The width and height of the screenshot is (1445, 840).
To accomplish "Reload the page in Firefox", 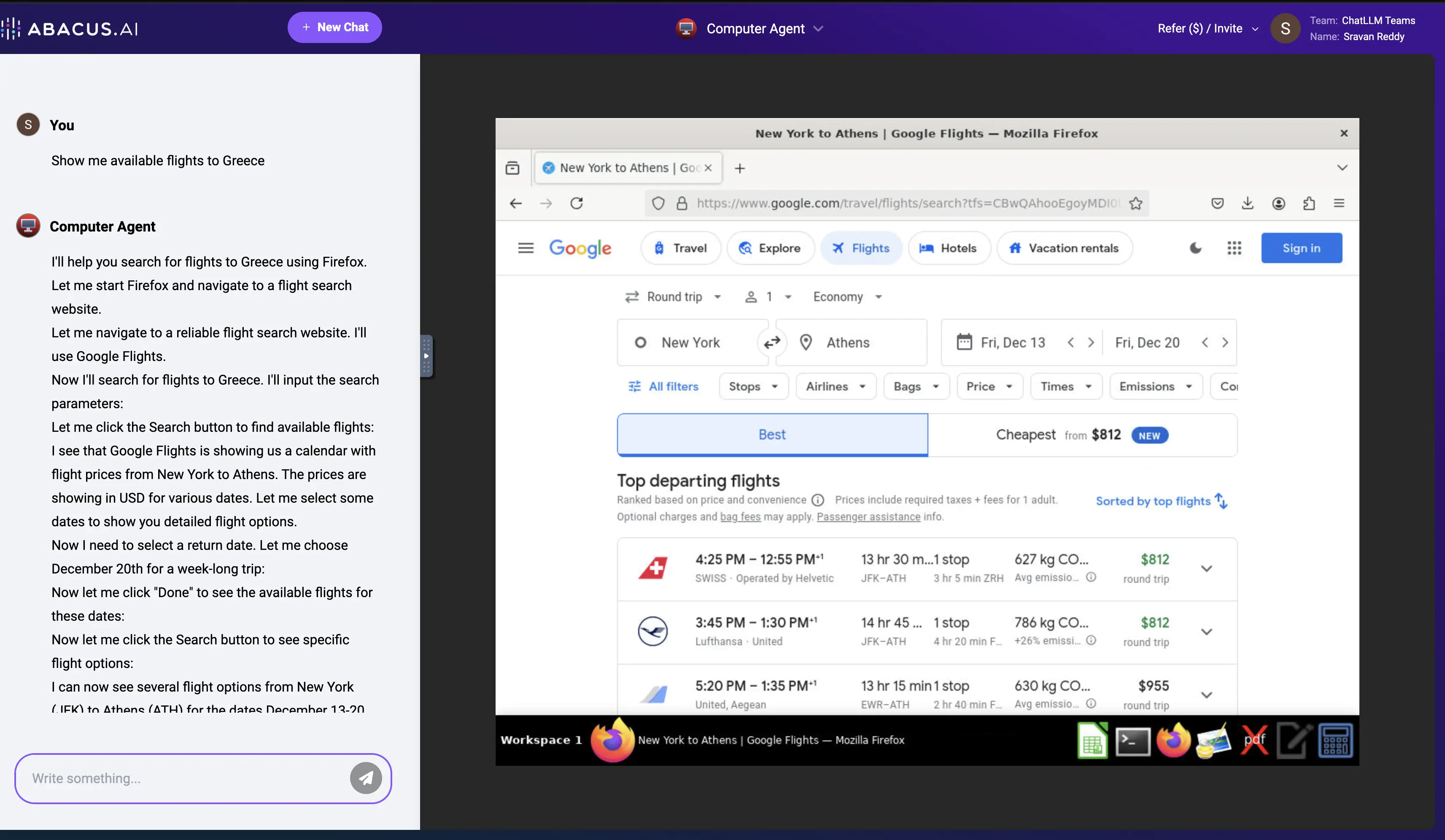I will tap(576, 203).
